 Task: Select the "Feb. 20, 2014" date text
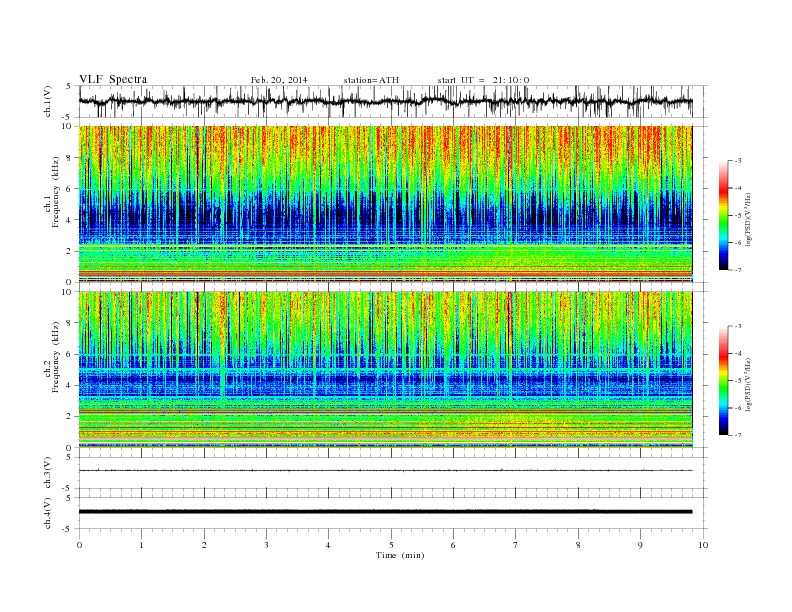point(279,80)
